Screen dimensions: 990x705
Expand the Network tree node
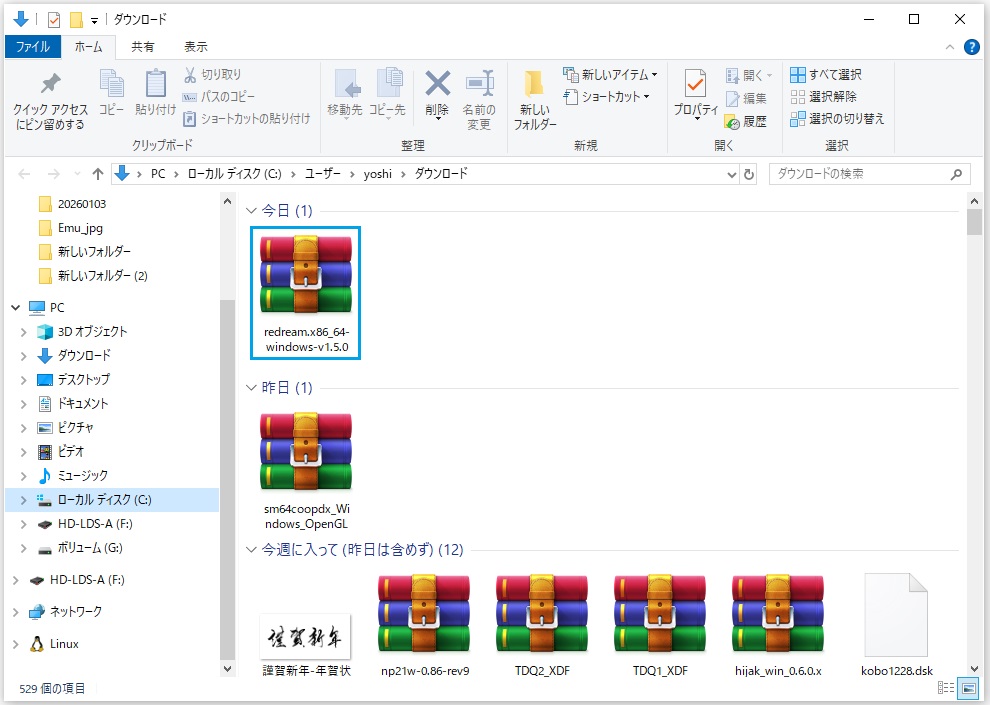pyautogui.click(x=16, y=612)
